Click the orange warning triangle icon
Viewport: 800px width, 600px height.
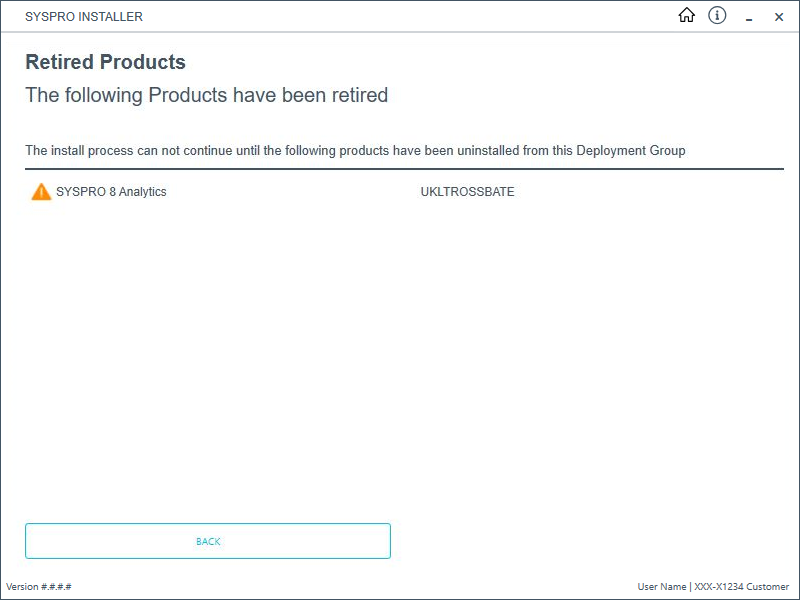(41, 192)
